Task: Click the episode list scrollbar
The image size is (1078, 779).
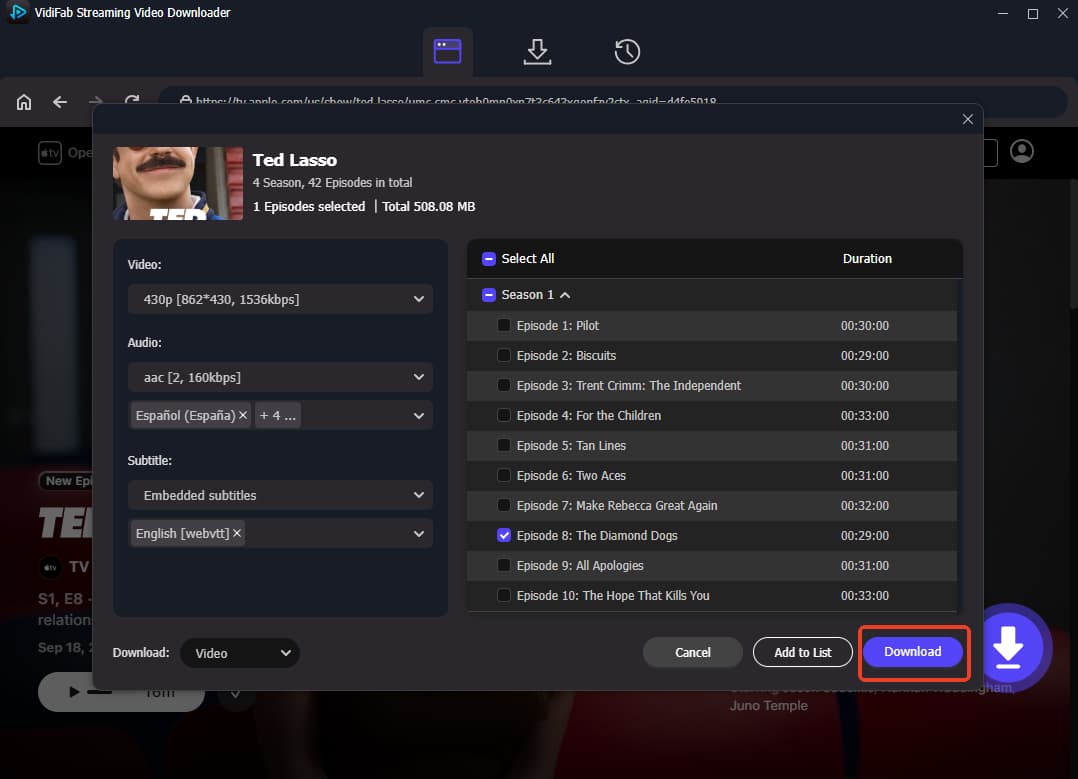Action: 959,445
